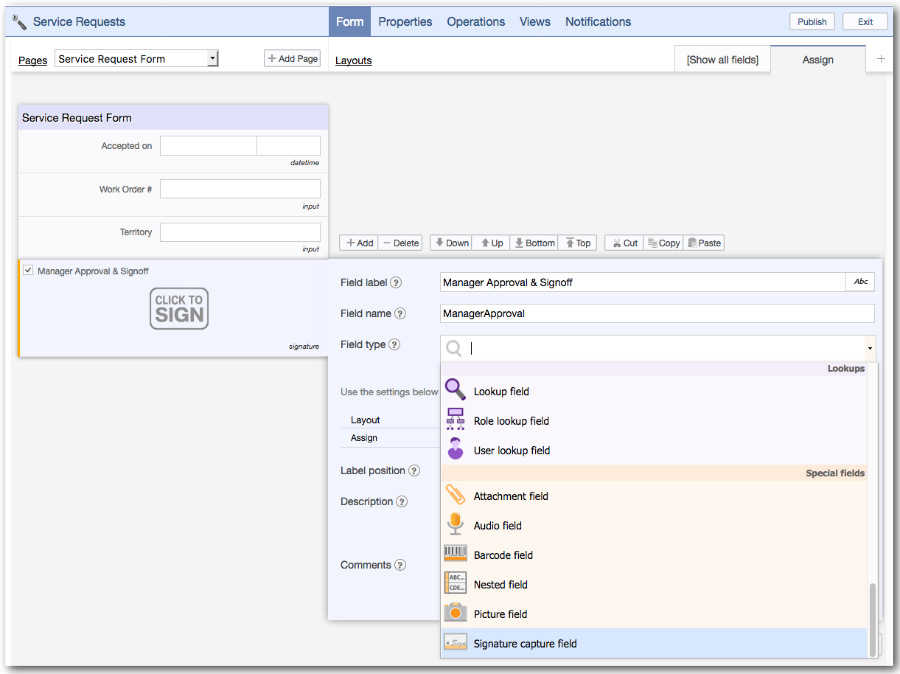This screenshot has width=900, height=674.
Task: Select the User lookup field person icon
Action: 455,449
